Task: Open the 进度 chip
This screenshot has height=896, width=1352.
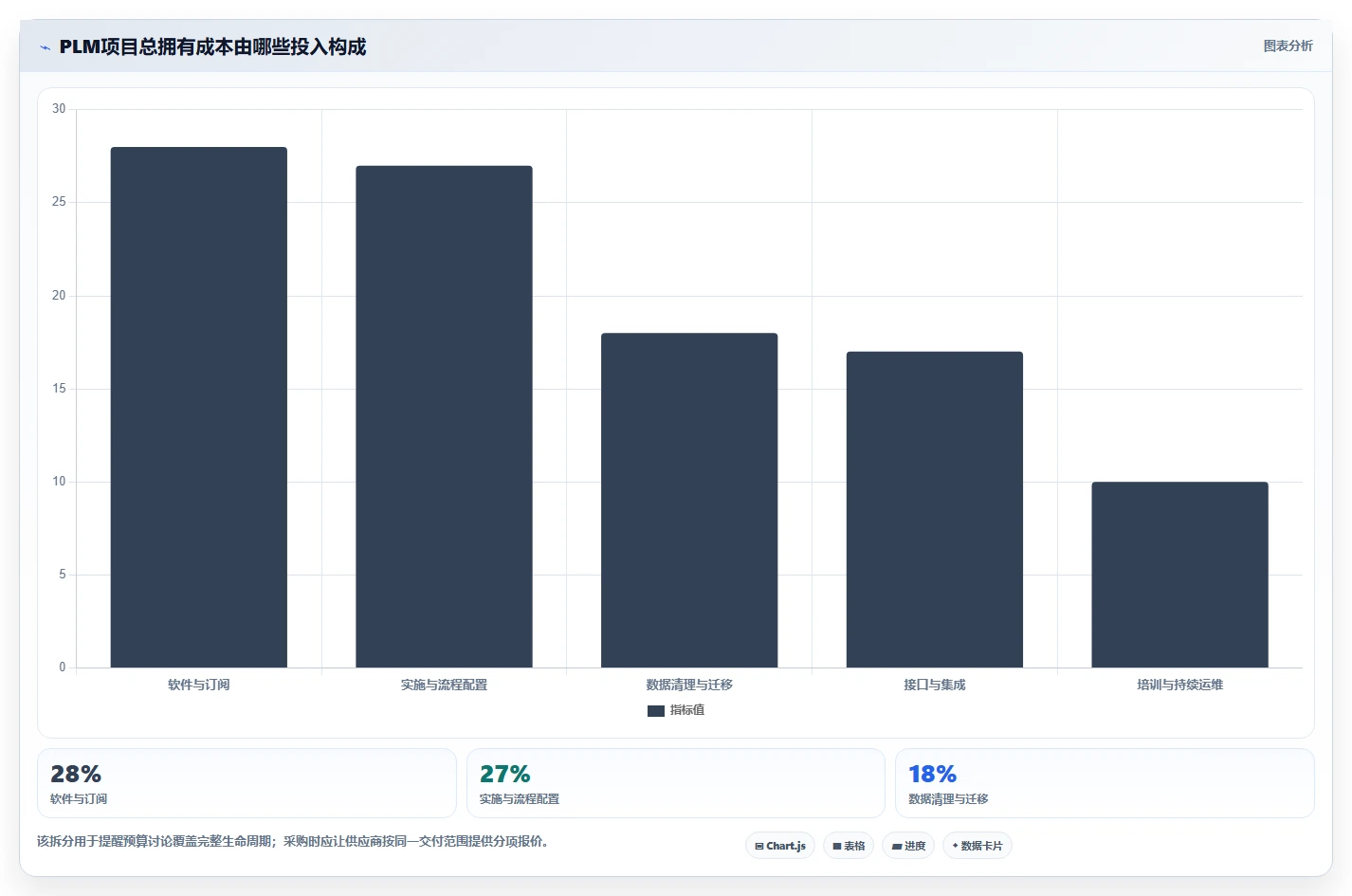Action: [908, 846]
